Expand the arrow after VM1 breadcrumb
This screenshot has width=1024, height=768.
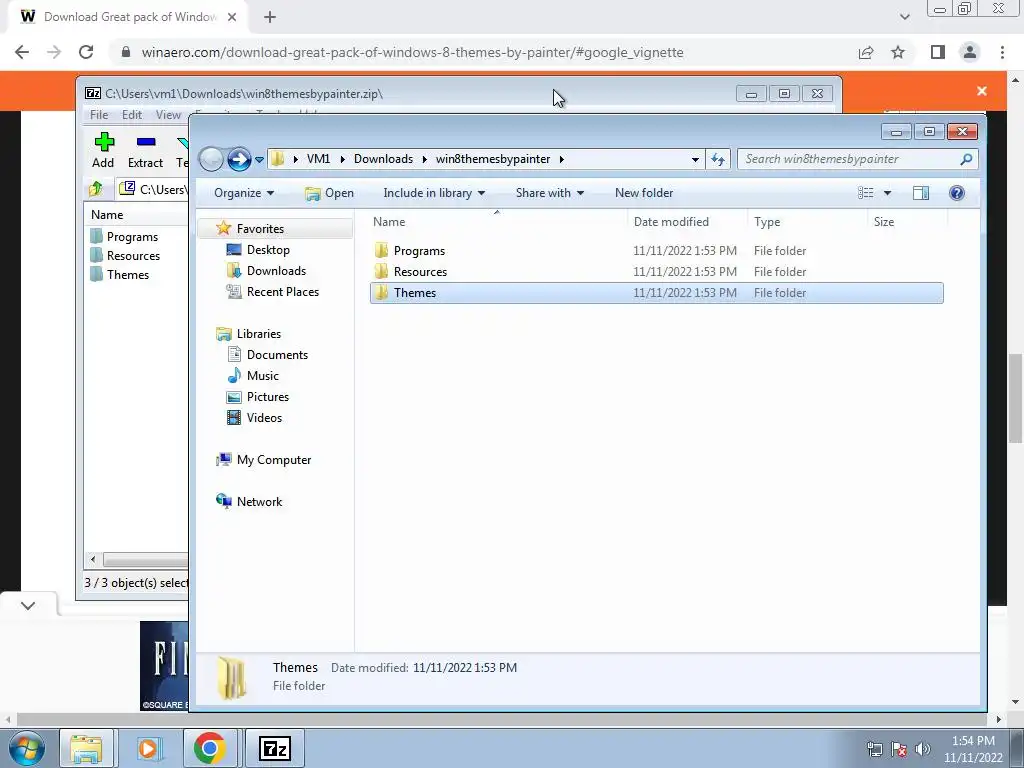coord(342,159)
